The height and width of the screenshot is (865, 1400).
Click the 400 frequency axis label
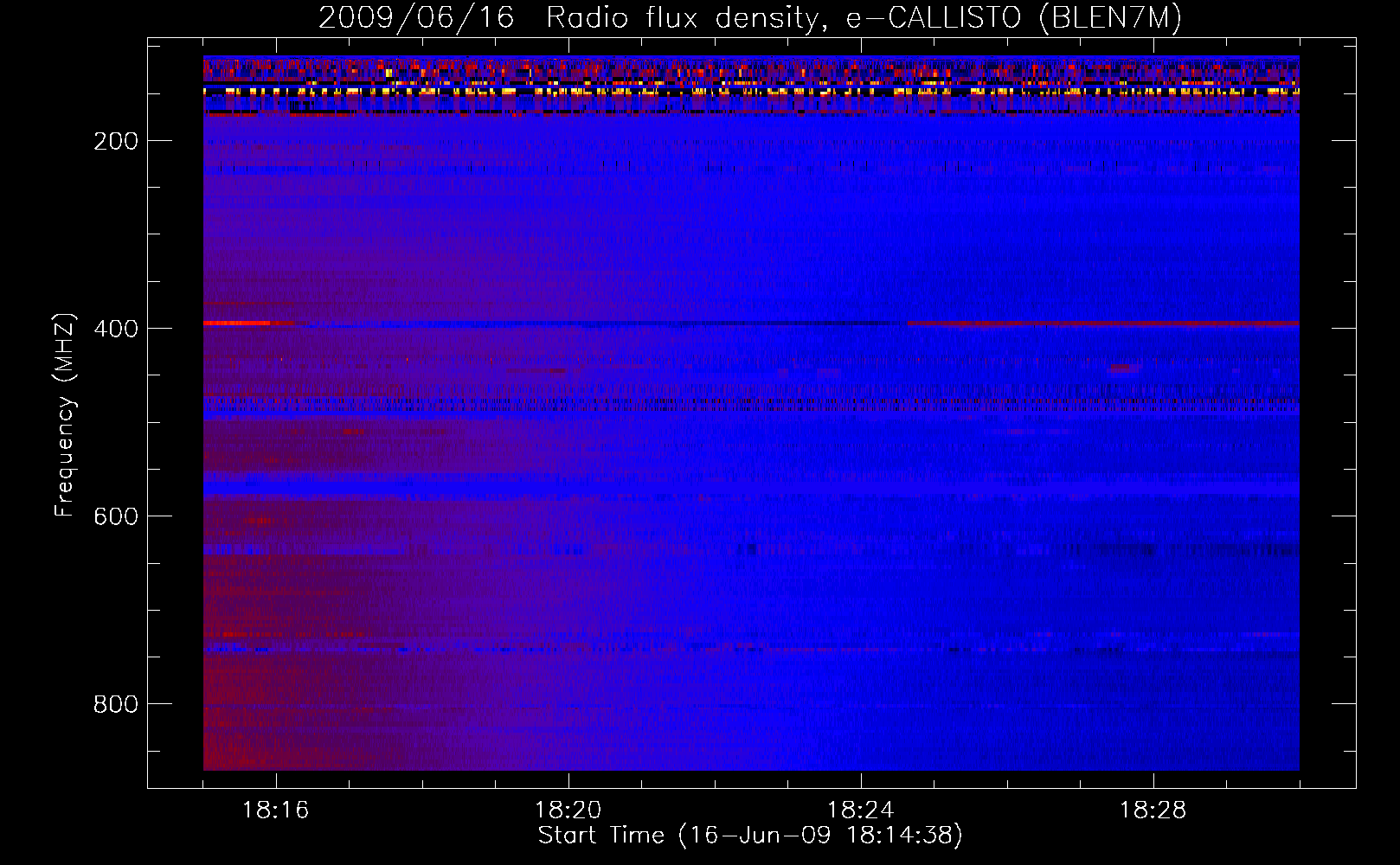pyautogui.click(x=116, y=329)
